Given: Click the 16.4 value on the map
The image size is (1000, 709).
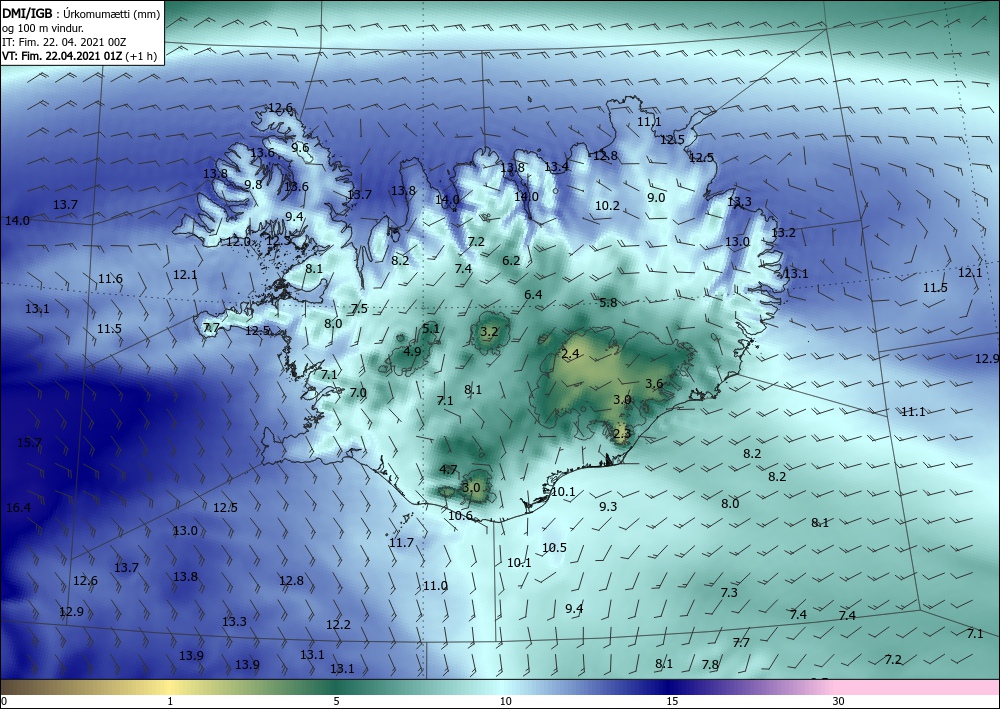Looking at the screenshot, I should pos(18,508).
